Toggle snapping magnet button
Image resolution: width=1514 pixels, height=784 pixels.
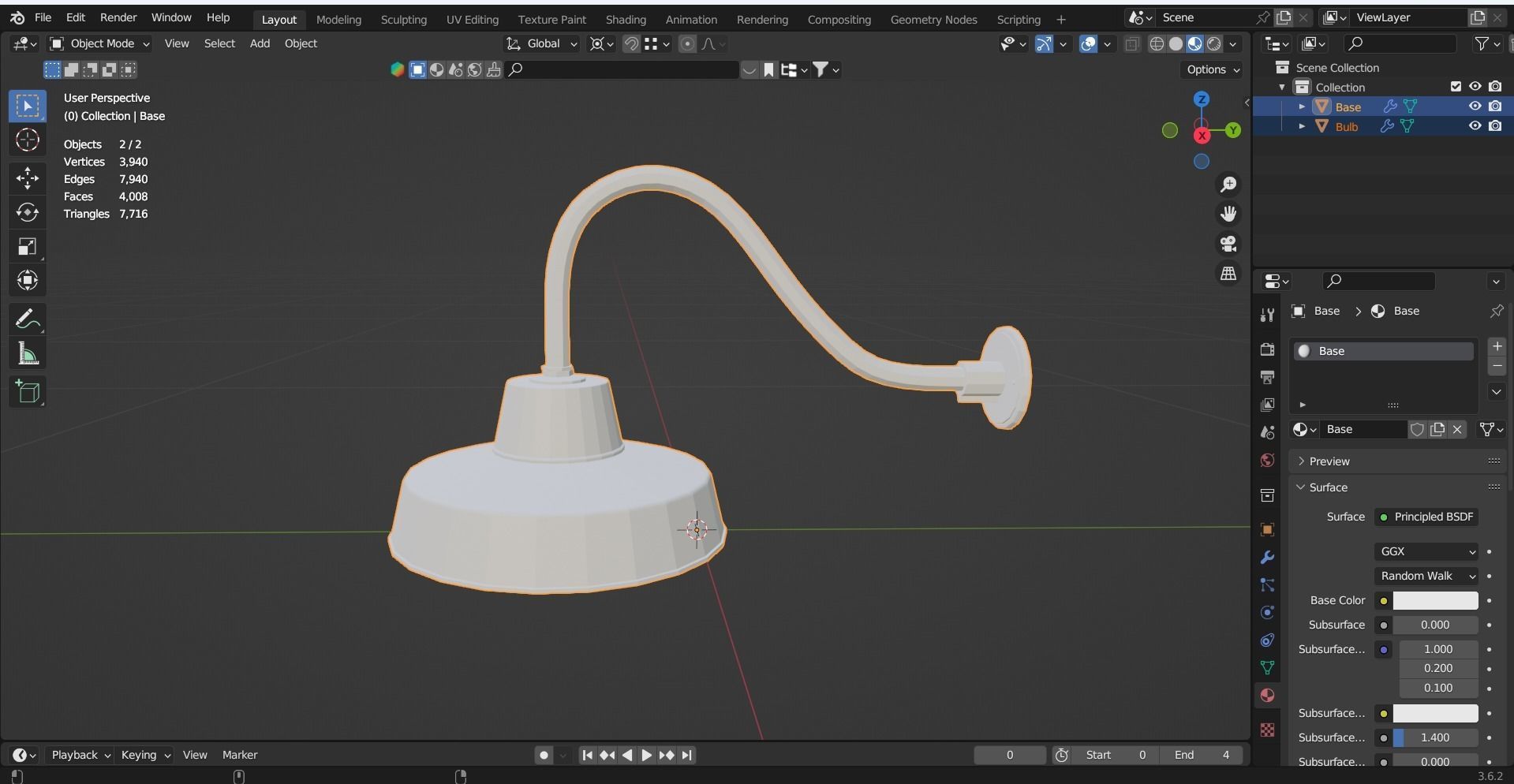(x=631, y=44)
